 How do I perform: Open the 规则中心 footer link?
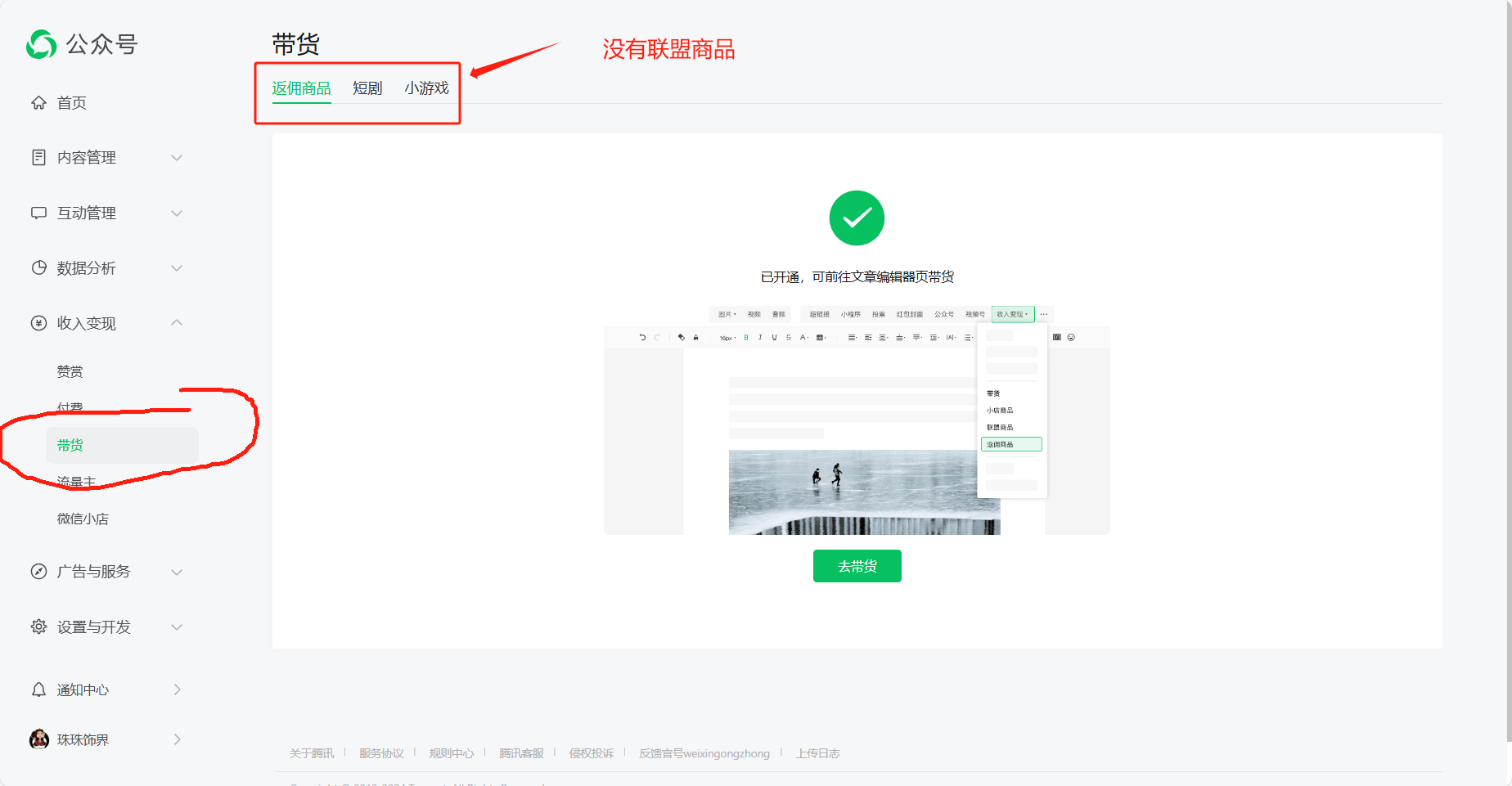(x=452, y=753)
